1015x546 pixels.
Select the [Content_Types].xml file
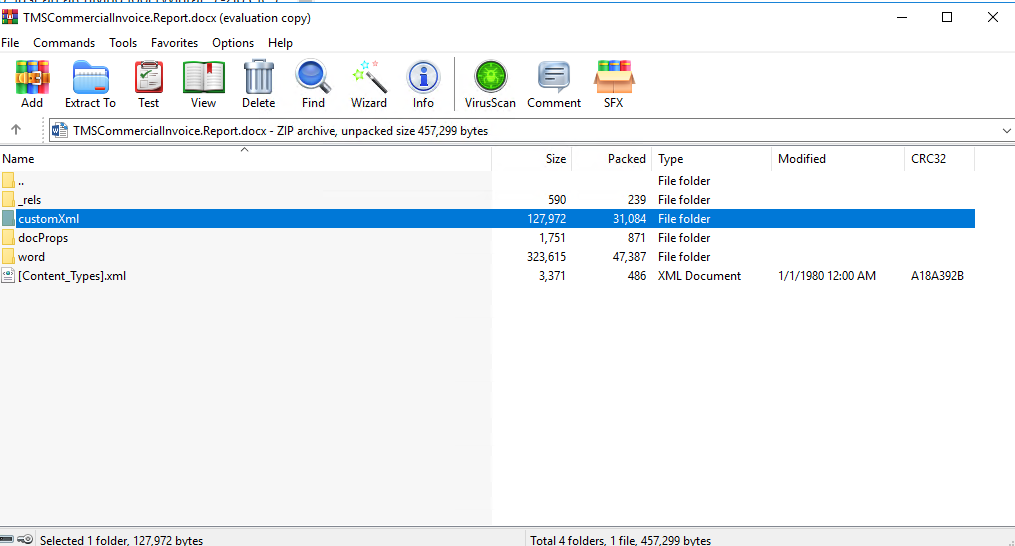click(x=72, y=276)
